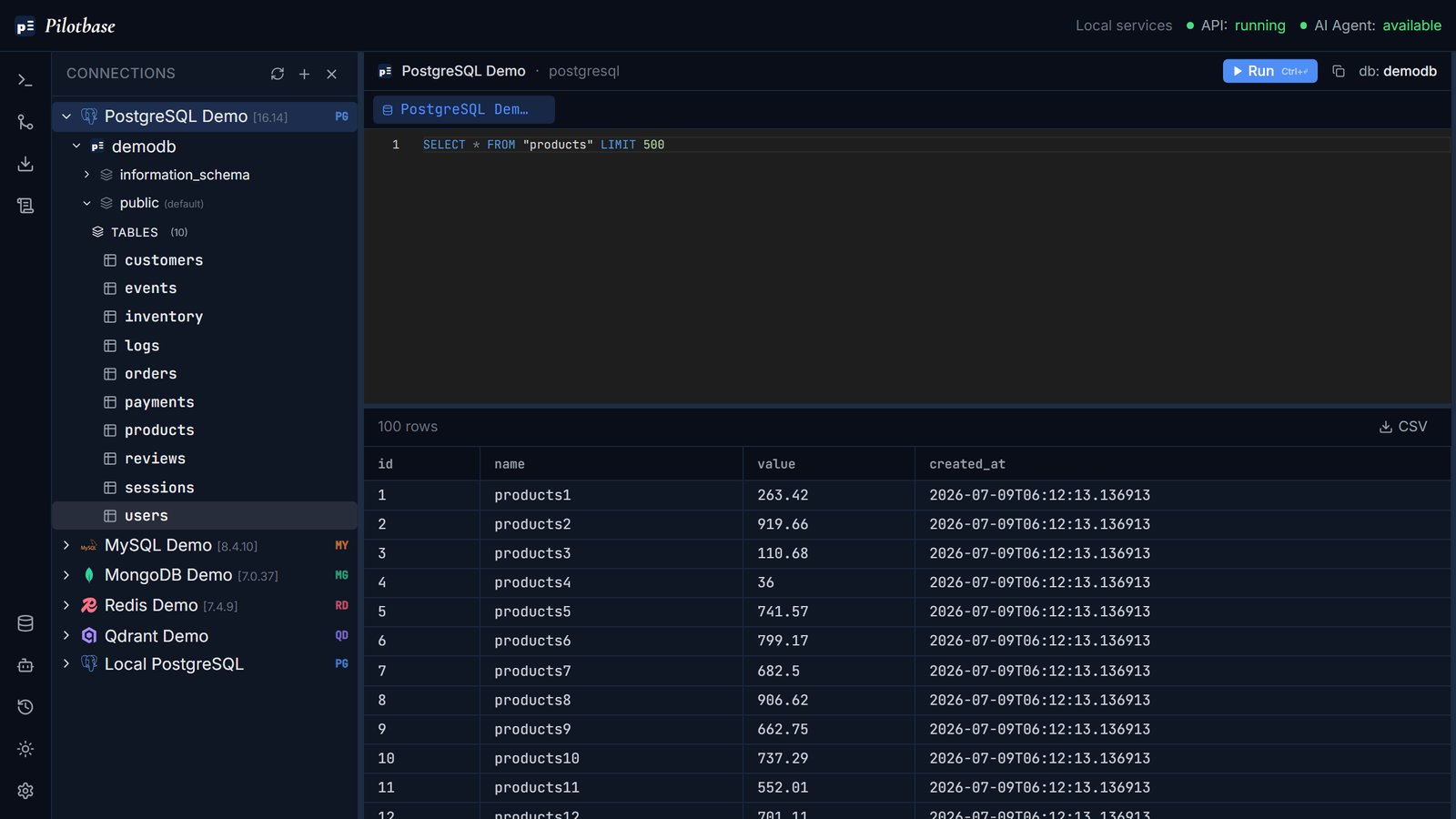Close the Connections panel
1456x819 pixels.
point(332,74)
